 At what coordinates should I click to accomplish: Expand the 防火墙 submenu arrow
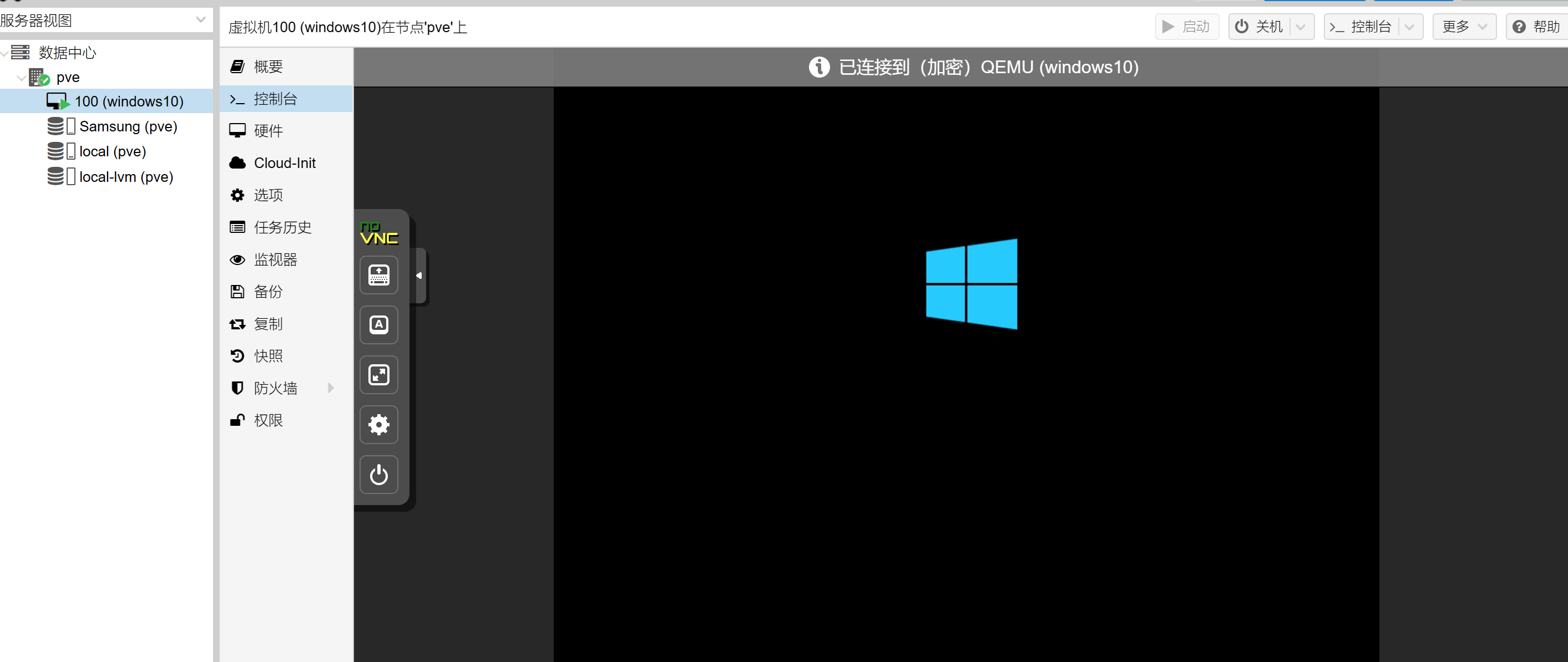click(331, 388)
